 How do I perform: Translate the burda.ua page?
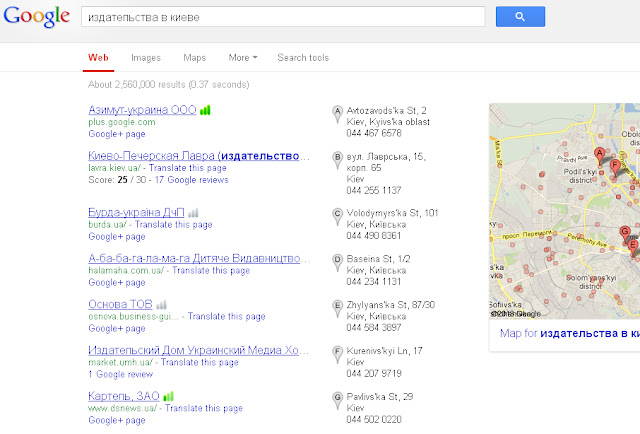tap(173, 225)
